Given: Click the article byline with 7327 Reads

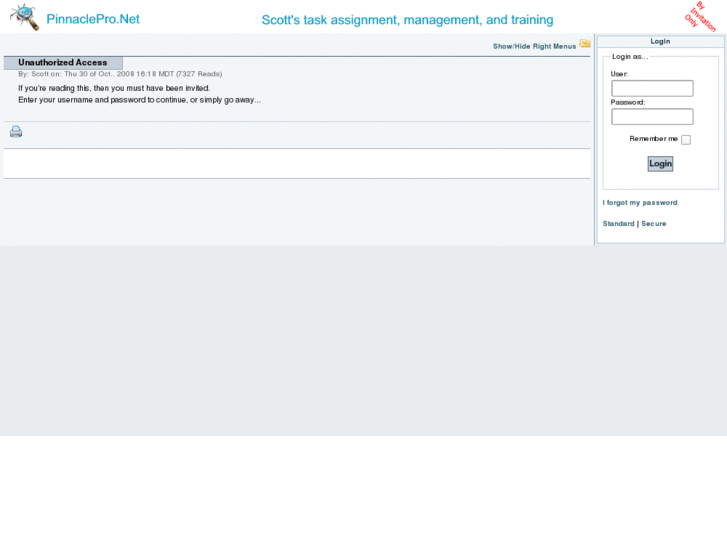Looking at the screenshot, I should 120,74.
